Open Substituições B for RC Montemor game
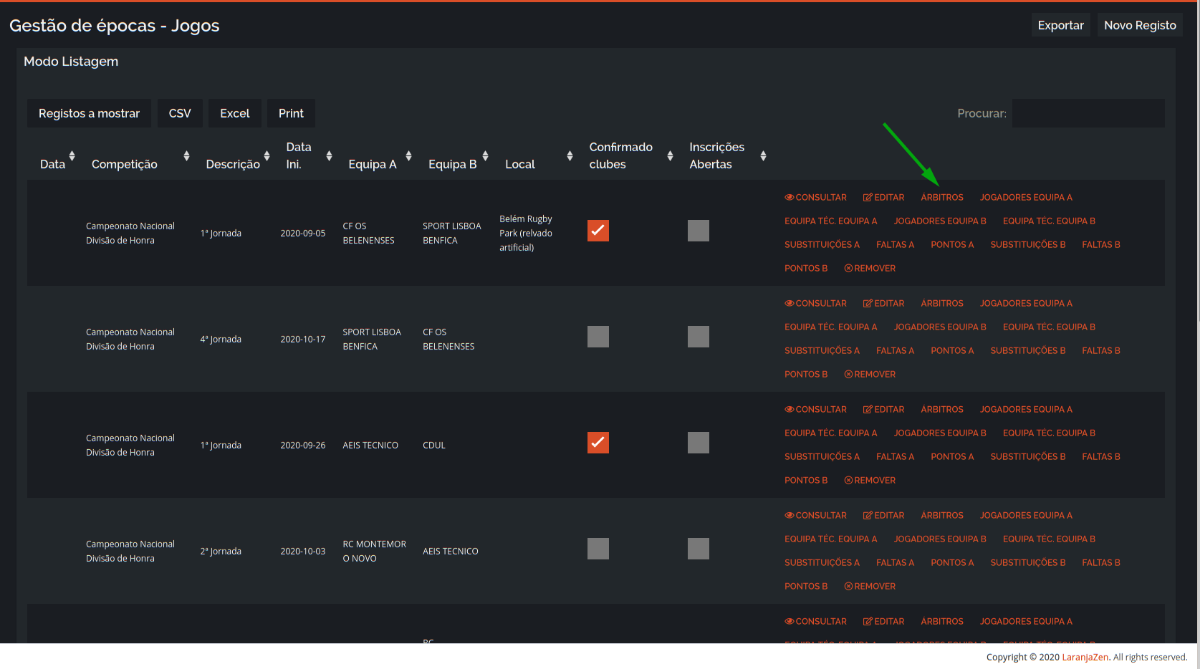This screenshot has width=1200, height=669. (x=1028, y=563)
